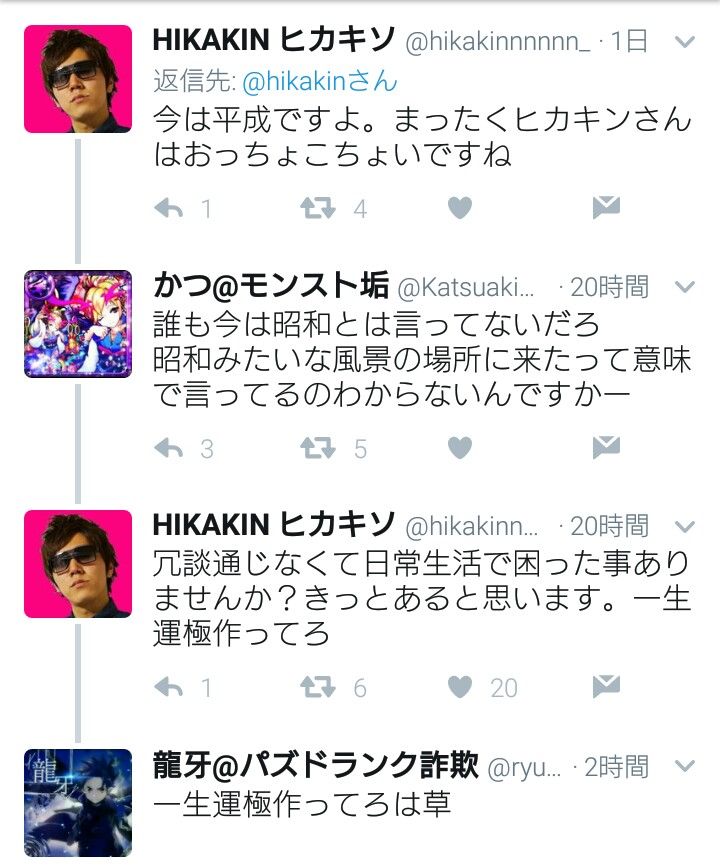The height and width of the screenshot is (867, 720).
Task: Click かつ@モンスト垢 profile avatar
Action: pyautogui.click(x=78, y=324)
